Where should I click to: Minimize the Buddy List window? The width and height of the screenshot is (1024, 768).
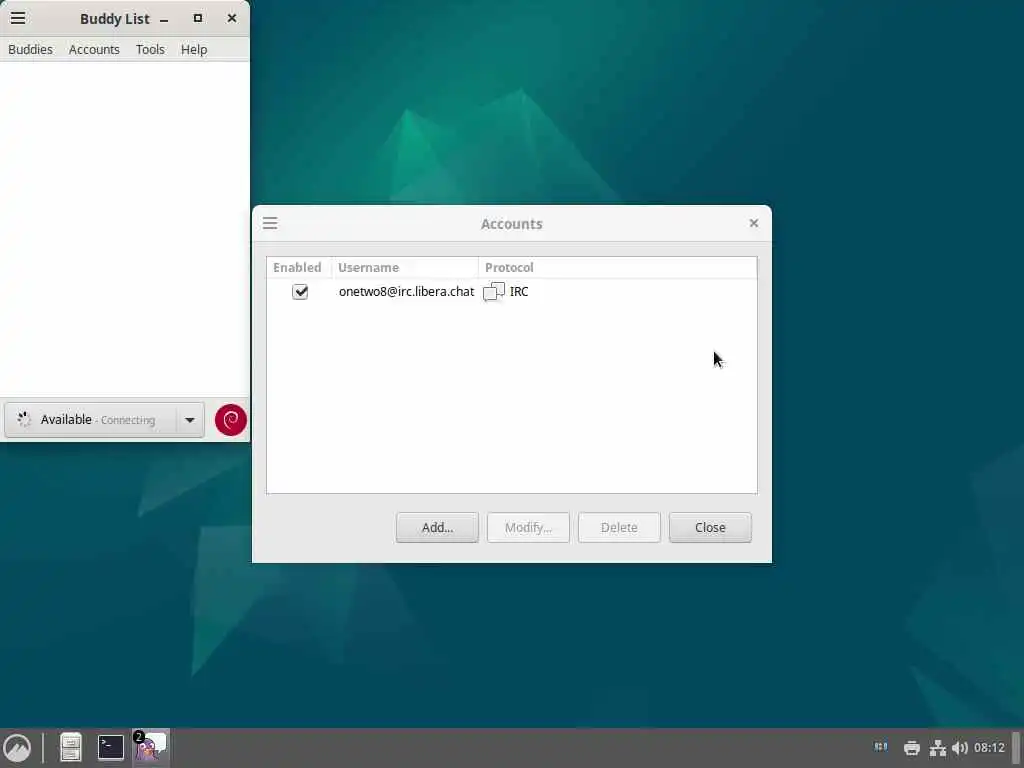[x=164, y=19]
